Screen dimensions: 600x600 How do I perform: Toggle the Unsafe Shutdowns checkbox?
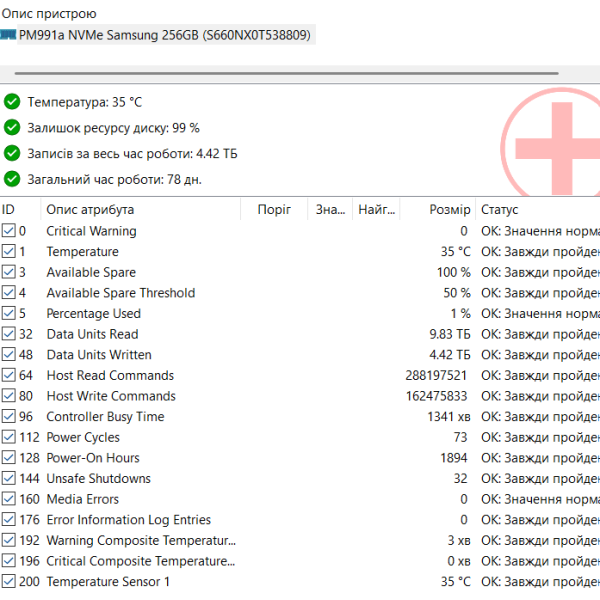pos(8,479)
